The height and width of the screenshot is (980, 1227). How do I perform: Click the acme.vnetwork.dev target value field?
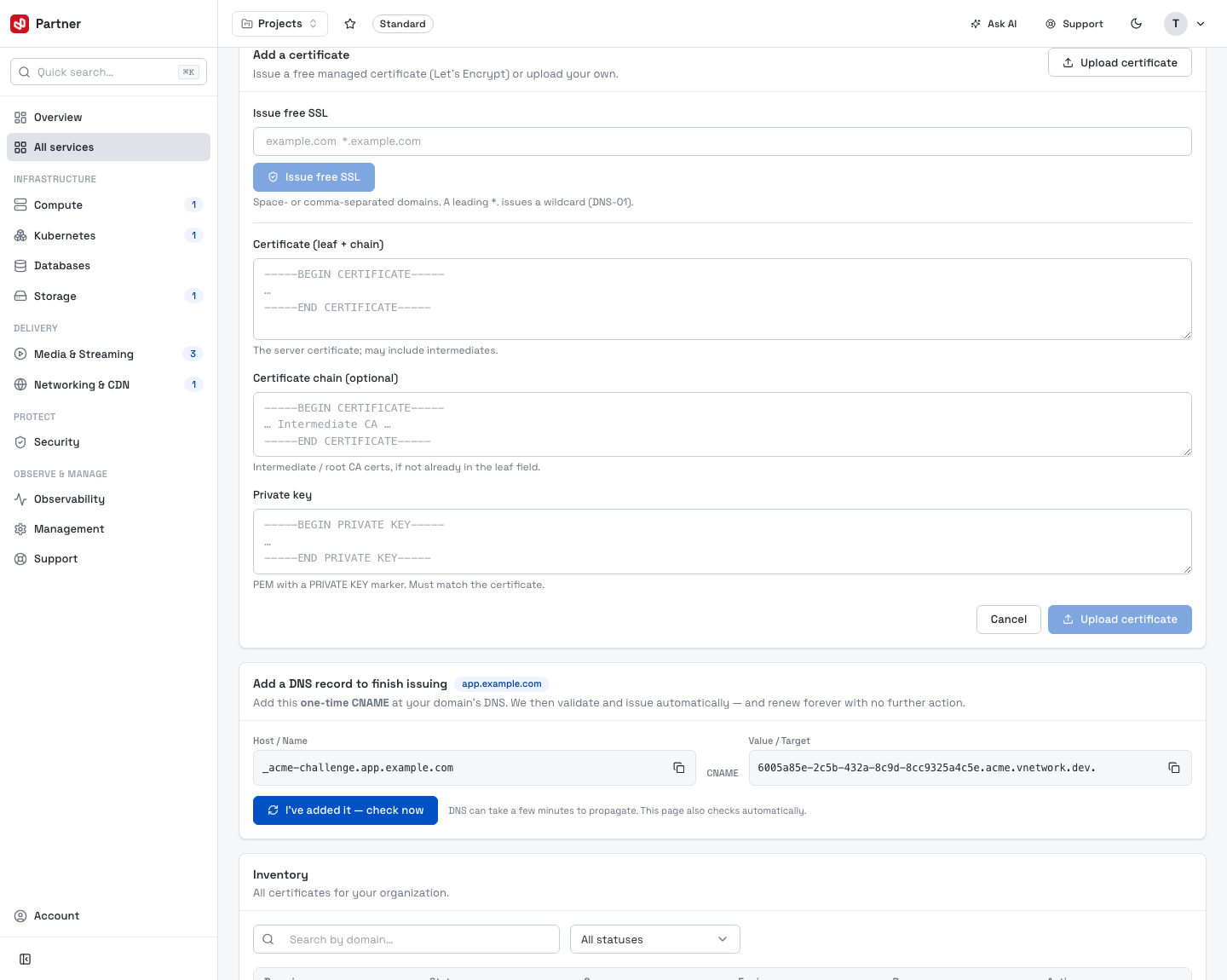970,768
